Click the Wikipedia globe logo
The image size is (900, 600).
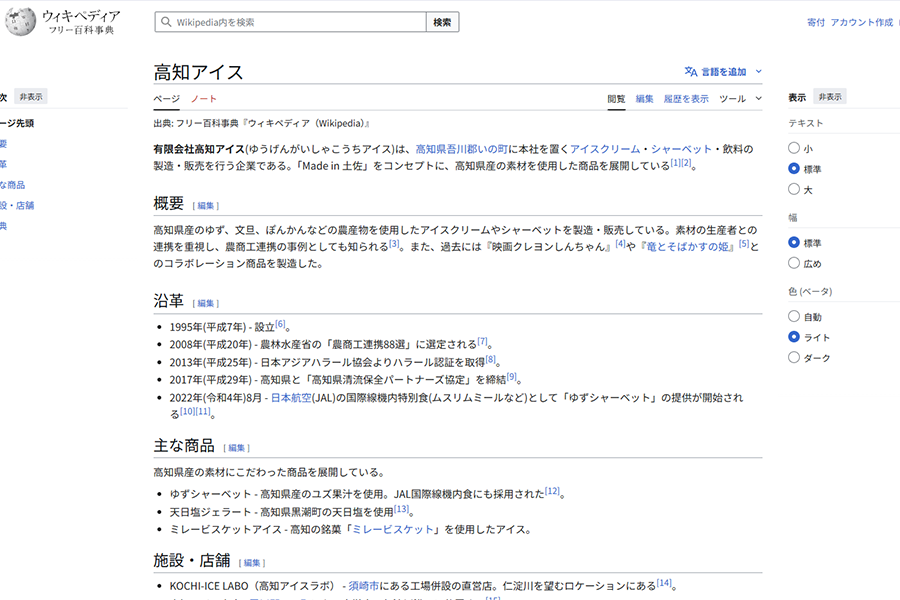[22, 21]
